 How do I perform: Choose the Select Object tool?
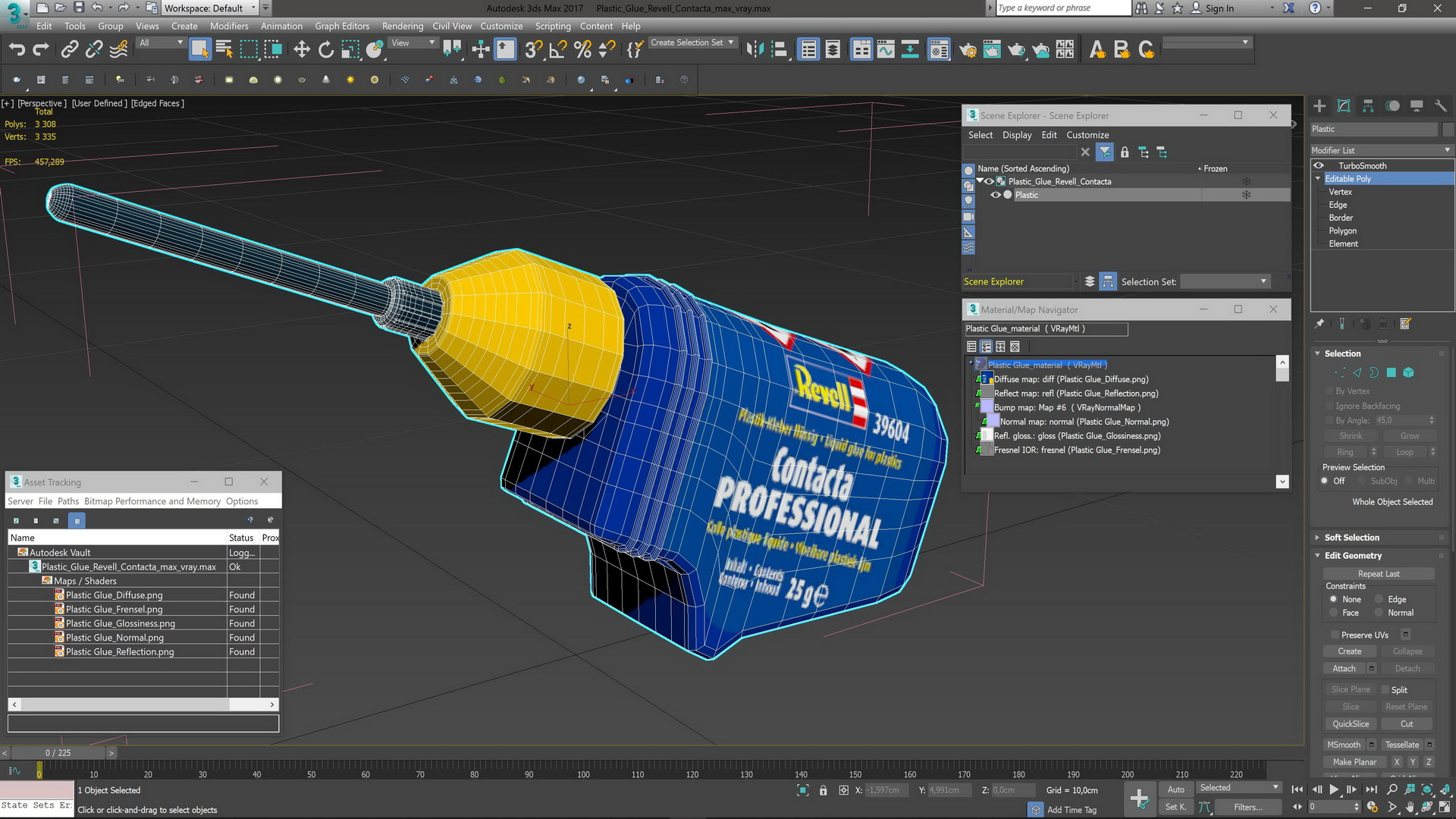coord(199,50)
